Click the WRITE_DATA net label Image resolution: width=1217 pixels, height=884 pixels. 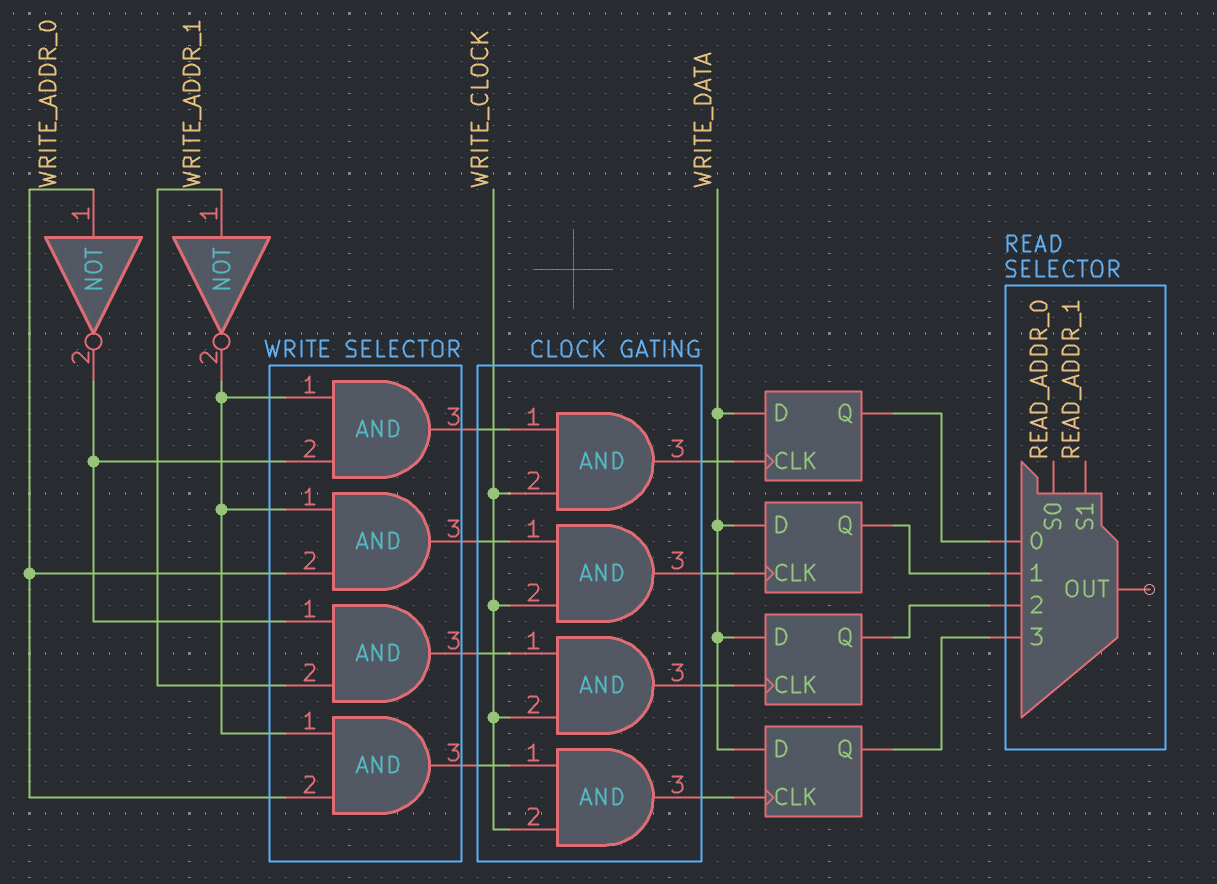tap(705, 120)
